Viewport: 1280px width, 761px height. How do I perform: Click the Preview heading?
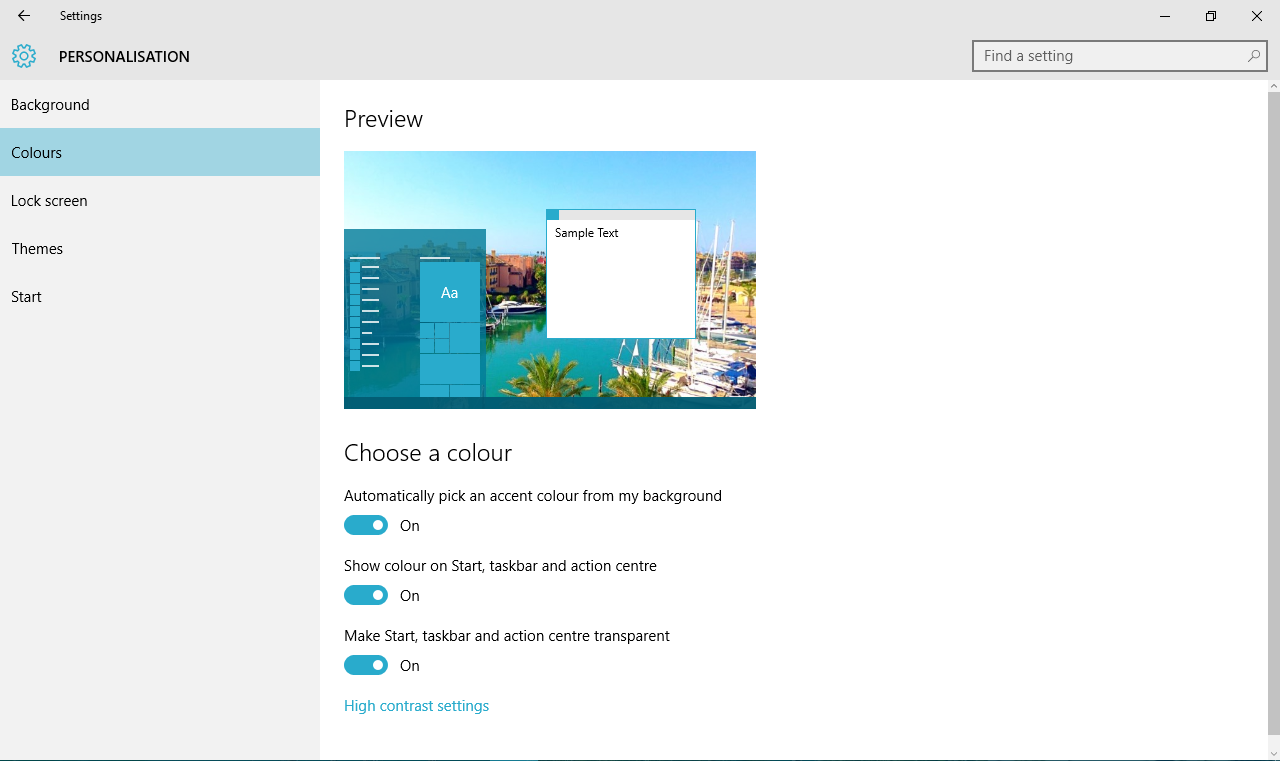(x=383, y=119)
